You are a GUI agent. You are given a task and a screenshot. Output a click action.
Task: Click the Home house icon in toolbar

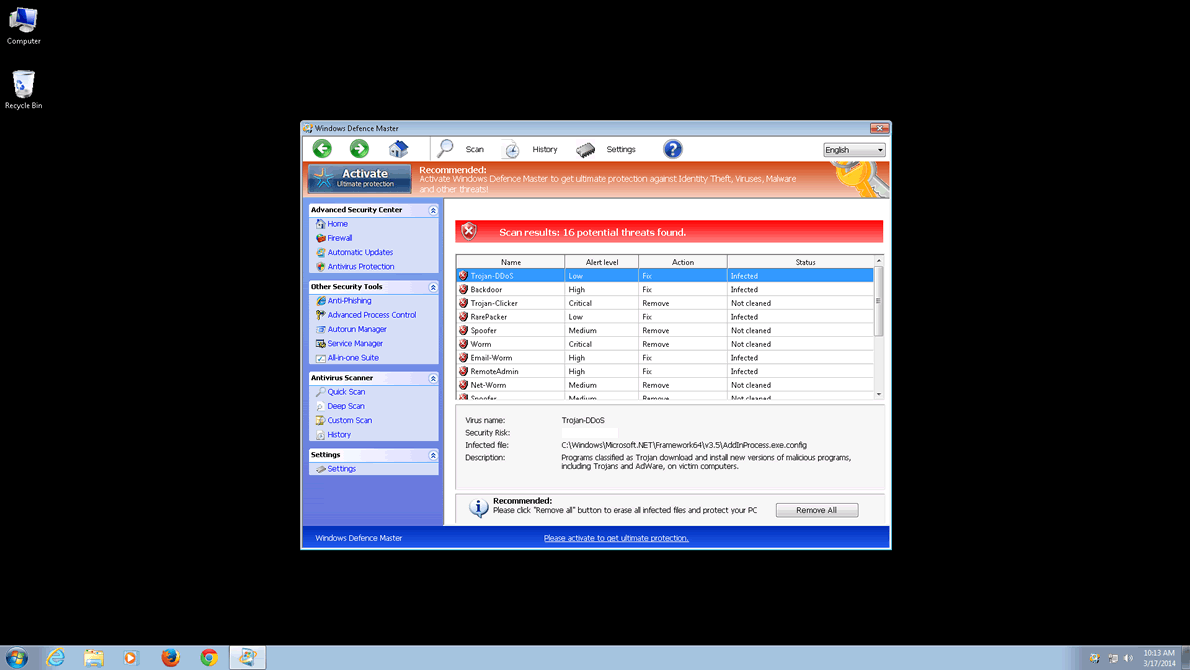point(398,149)
